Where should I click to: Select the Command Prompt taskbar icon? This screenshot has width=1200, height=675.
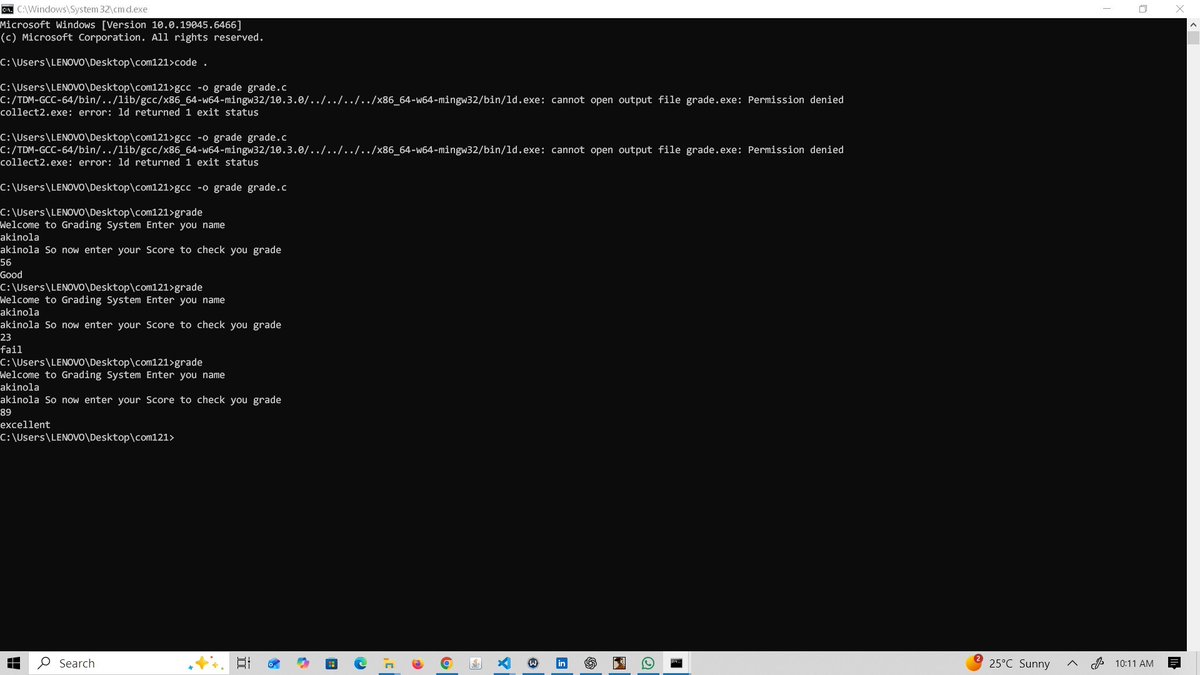click(x=677, y=663)
